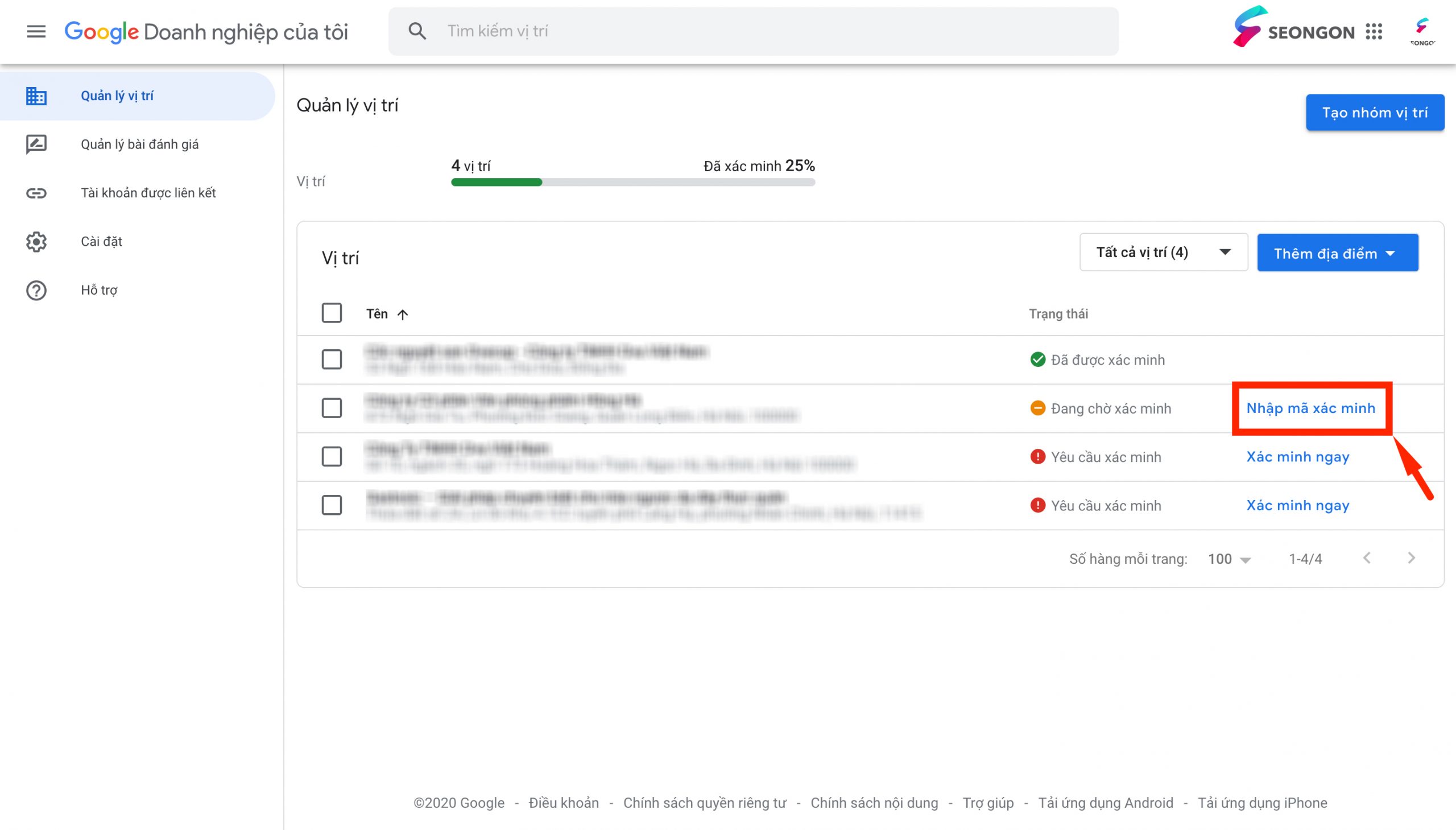
Task: Click Tạo nhóm vị trí button
Action: click(1375, 112)
